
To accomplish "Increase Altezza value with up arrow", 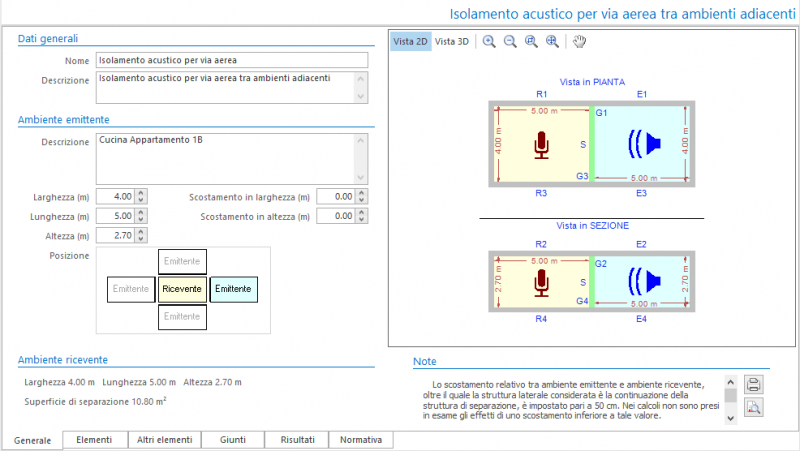I will [141, 232].
